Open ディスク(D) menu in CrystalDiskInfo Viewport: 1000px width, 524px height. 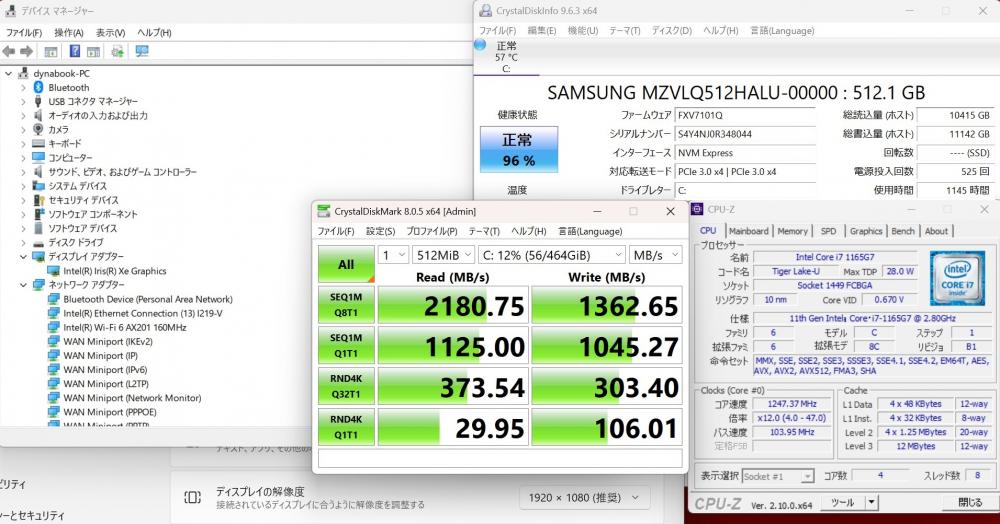coord(672,31)
